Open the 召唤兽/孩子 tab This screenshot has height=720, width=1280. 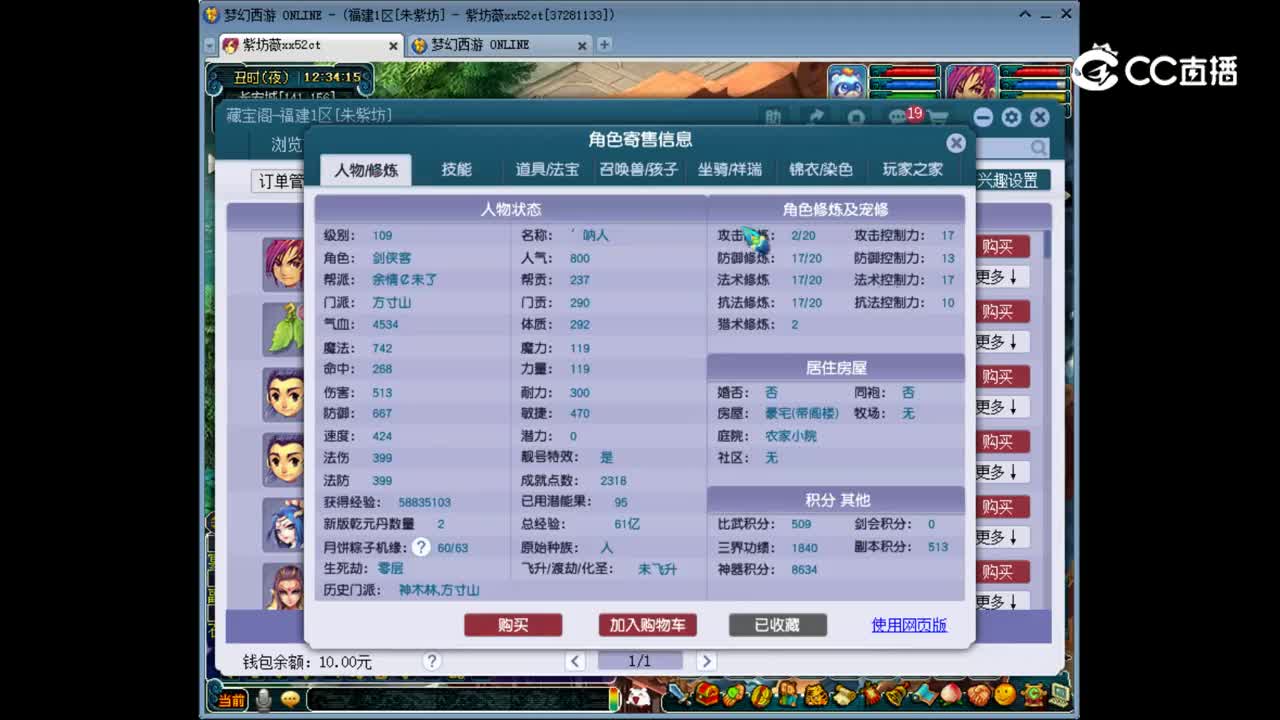click(638, 170)
